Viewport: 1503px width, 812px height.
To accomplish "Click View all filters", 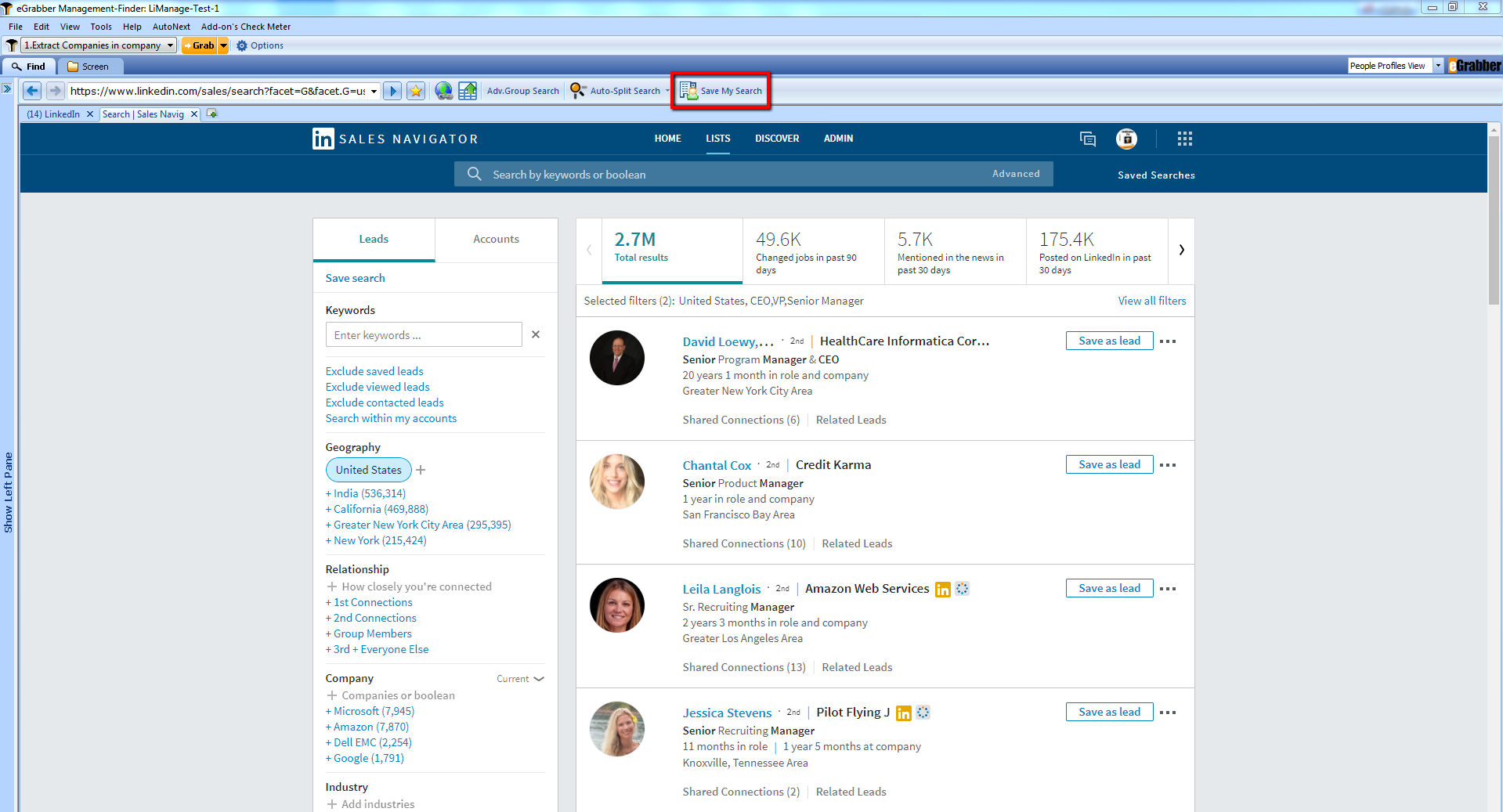I will point(1151,301).
